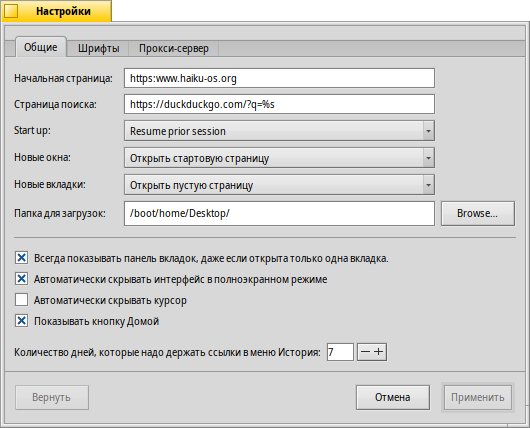Image resolution: width=530 pixels, height=428 pixels.
Task: Click the Начальная страница URL field
Action: click(279, 78)
